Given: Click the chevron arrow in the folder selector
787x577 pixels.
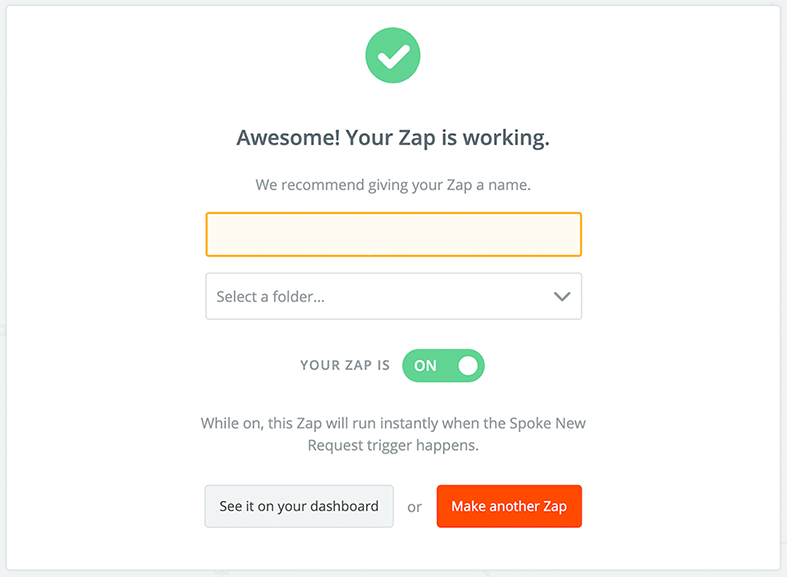Looking at the screenshot, I should pyautogui.click(x=562, y=297).
